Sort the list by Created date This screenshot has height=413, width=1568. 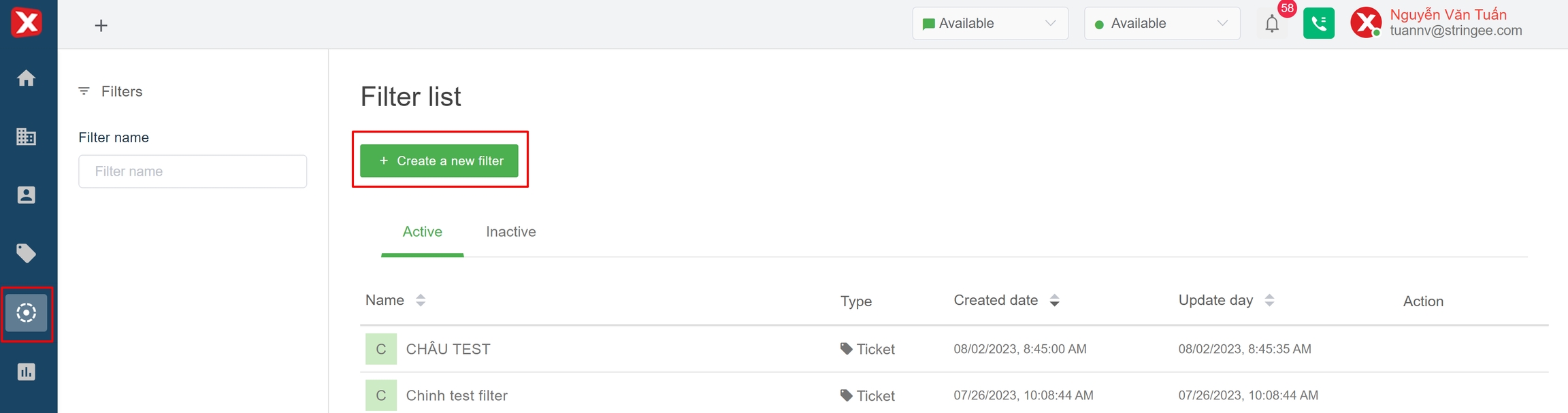[1054, 300]
